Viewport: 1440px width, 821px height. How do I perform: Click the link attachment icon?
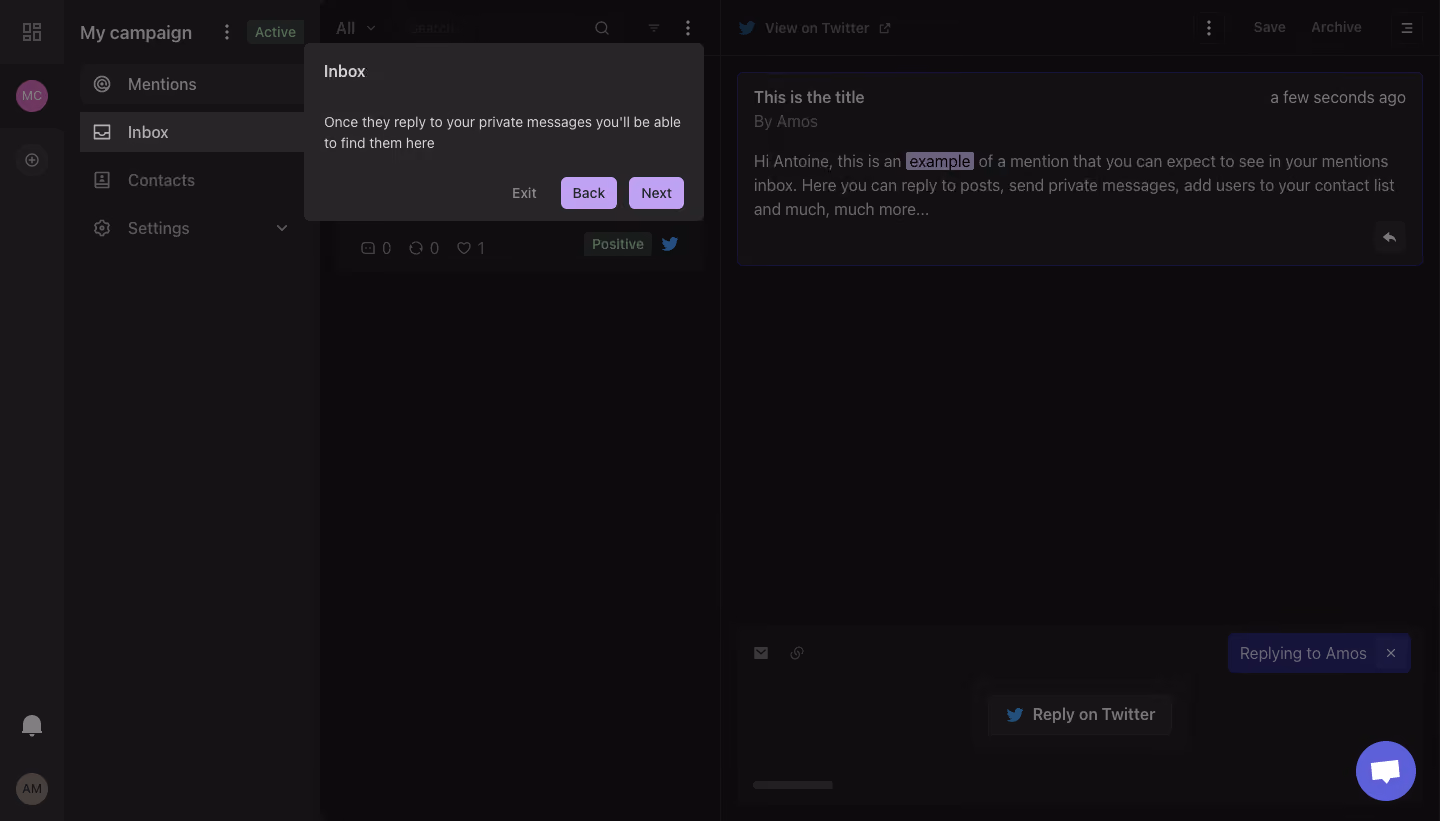point(797,653)
